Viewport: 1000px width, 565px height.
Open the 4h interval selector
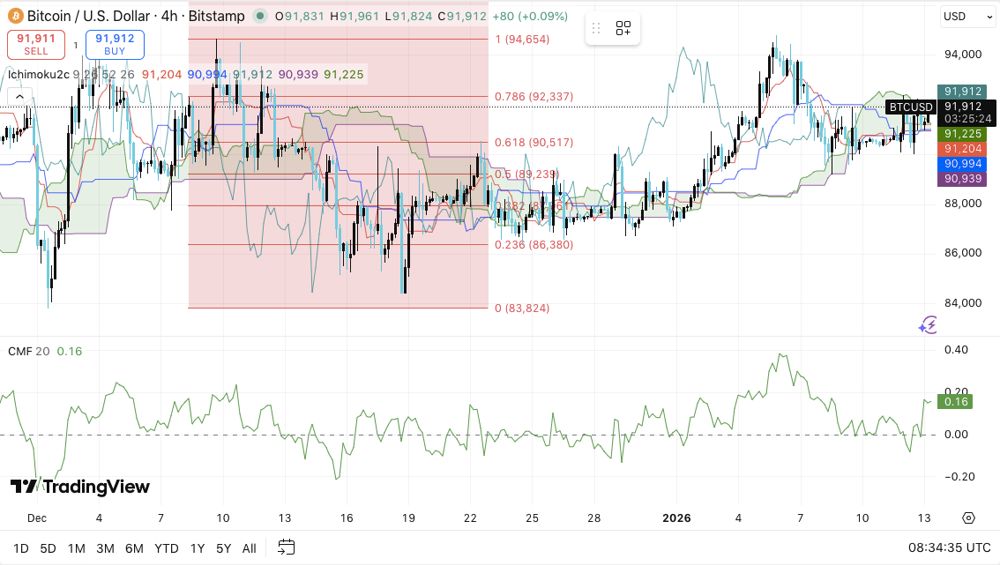pos(168,16)
